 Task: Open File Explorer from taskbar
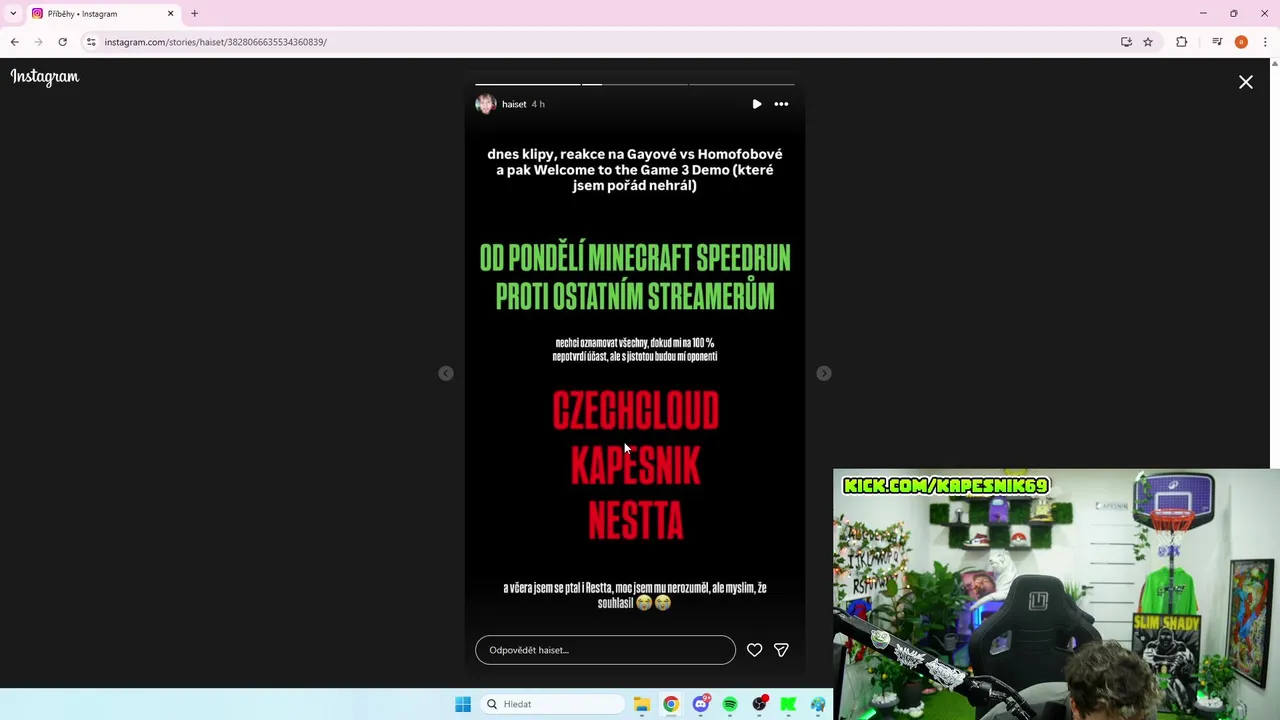point(642,704)
